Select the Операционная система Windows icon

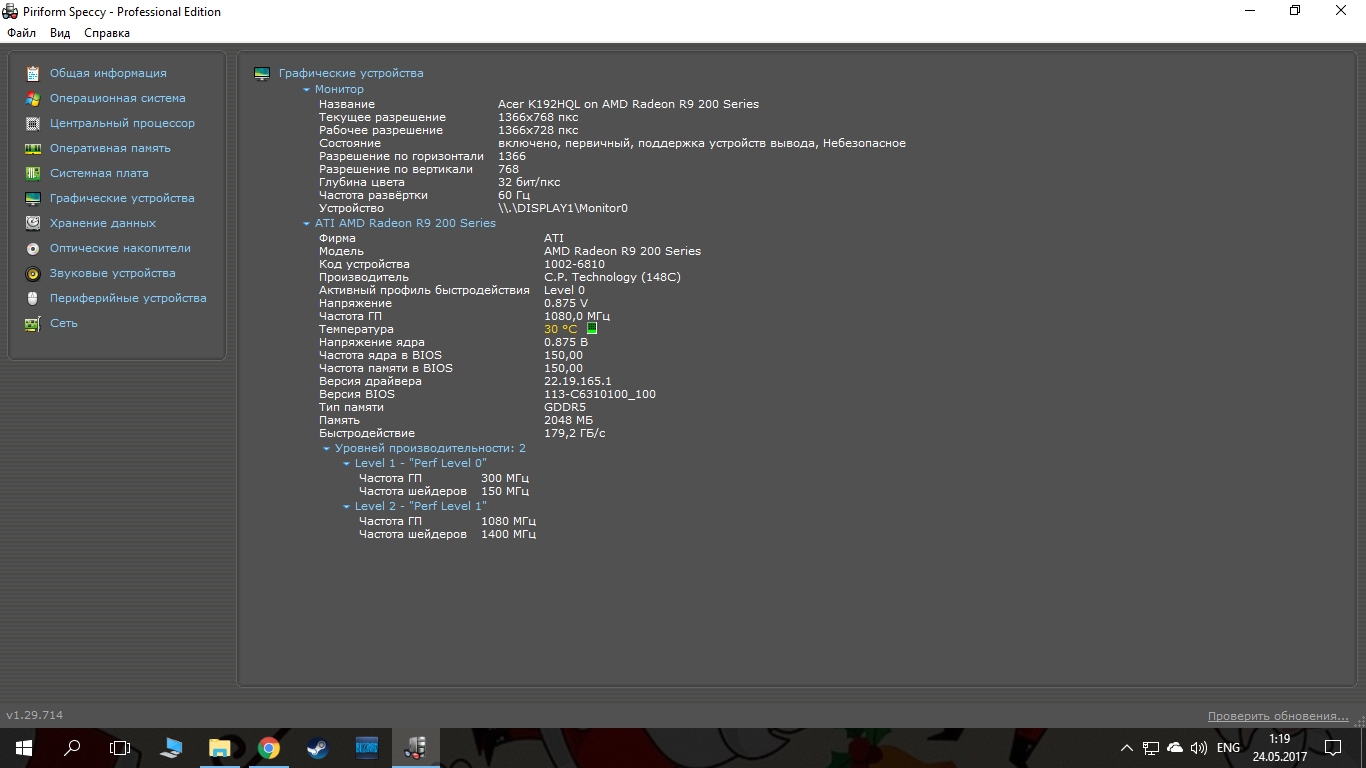click(x=33, y=98)
